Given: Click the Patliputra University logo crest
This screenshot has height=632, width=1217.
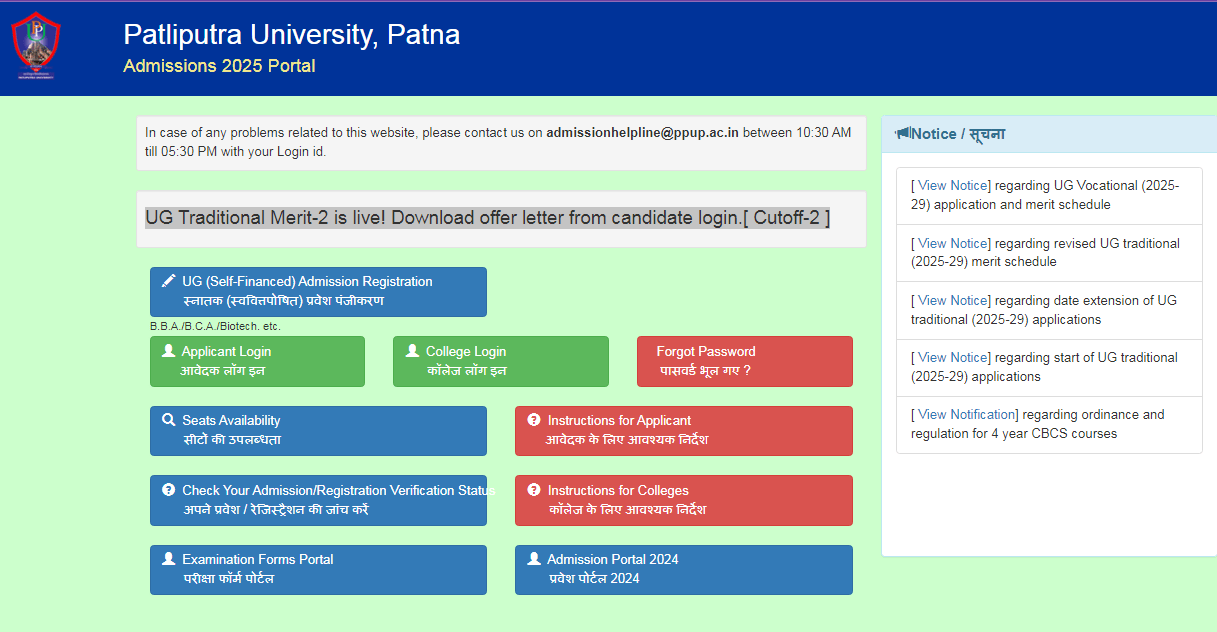Looking at the screenshot, I should (36, 46).
